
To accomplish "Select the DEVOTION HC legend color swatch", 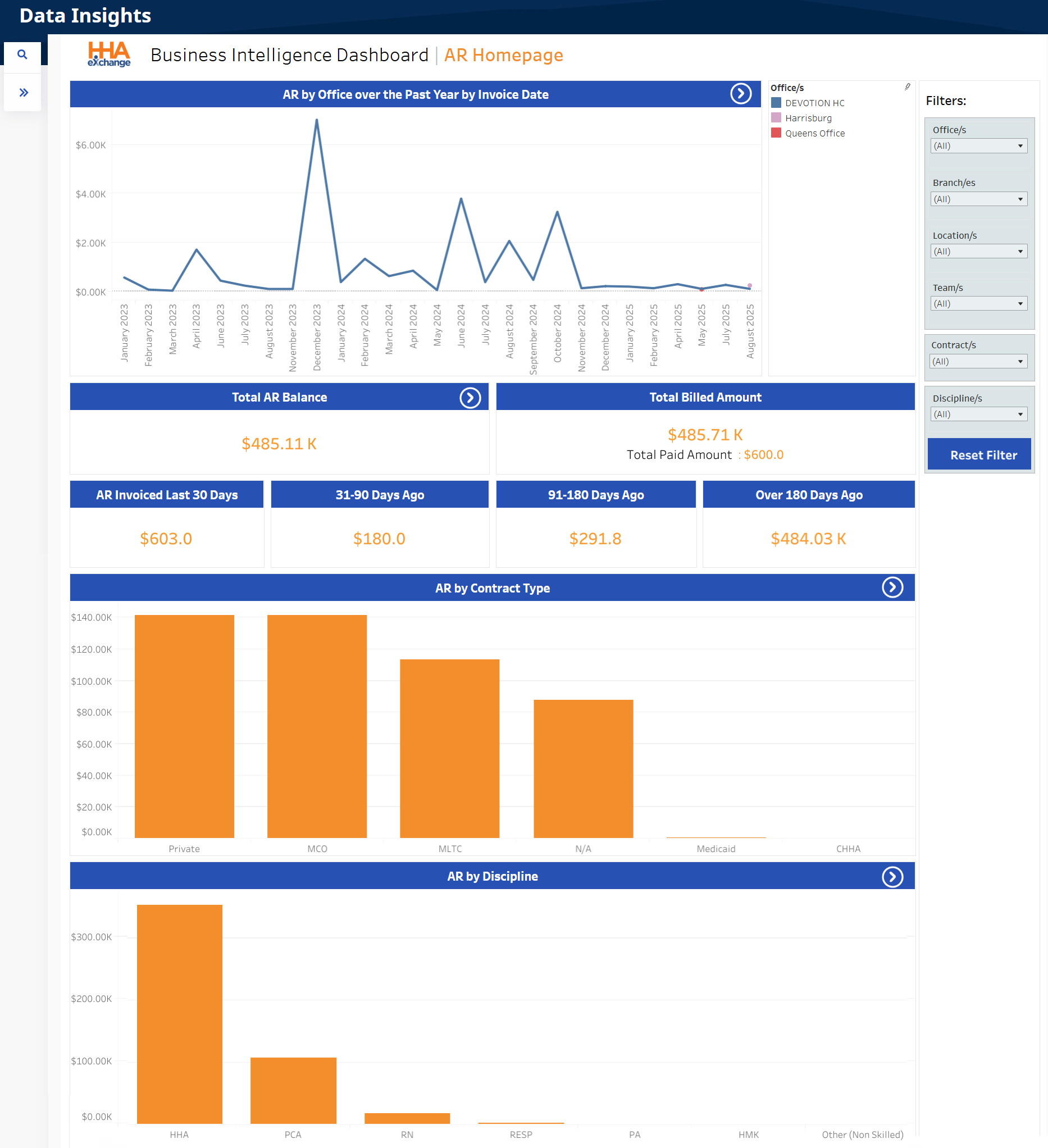I will (x=776, y=103).
